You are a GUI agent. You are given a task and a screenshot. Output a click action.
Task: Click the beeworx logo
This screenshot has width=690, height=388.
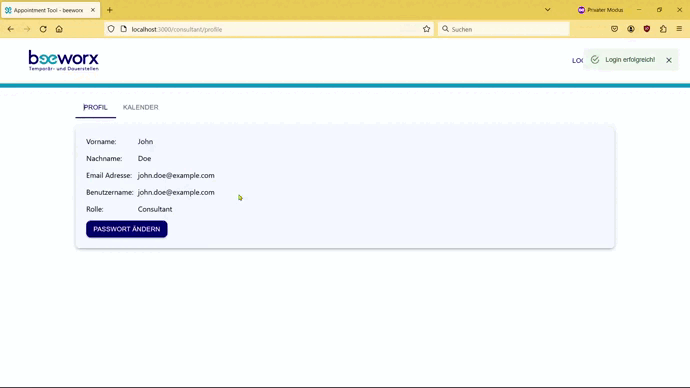pyautogui.click(x=63, y=60)
